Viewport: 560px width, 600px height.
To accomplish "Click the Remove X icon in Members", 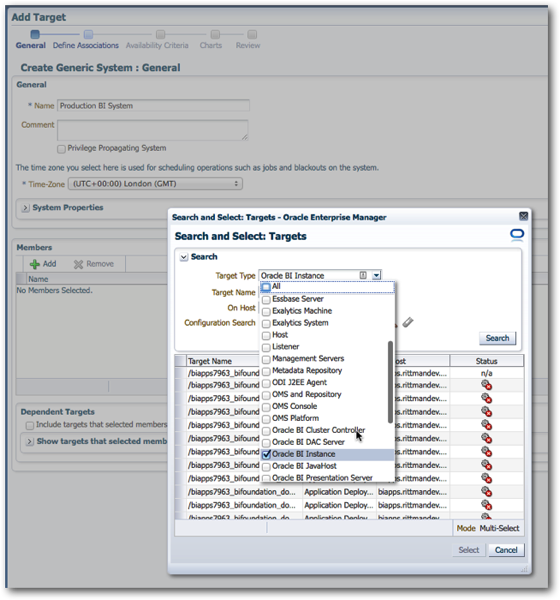I will (x=78, y=264).
